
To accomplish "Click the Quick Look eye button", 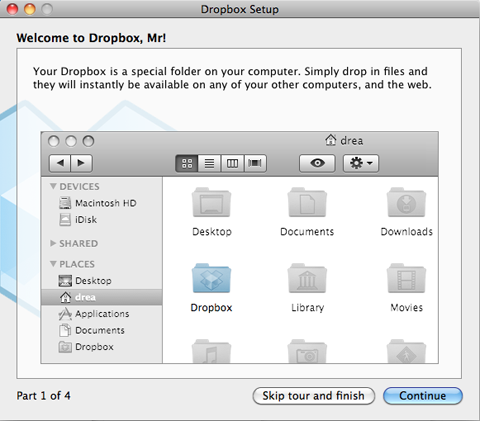I will 317,163.
